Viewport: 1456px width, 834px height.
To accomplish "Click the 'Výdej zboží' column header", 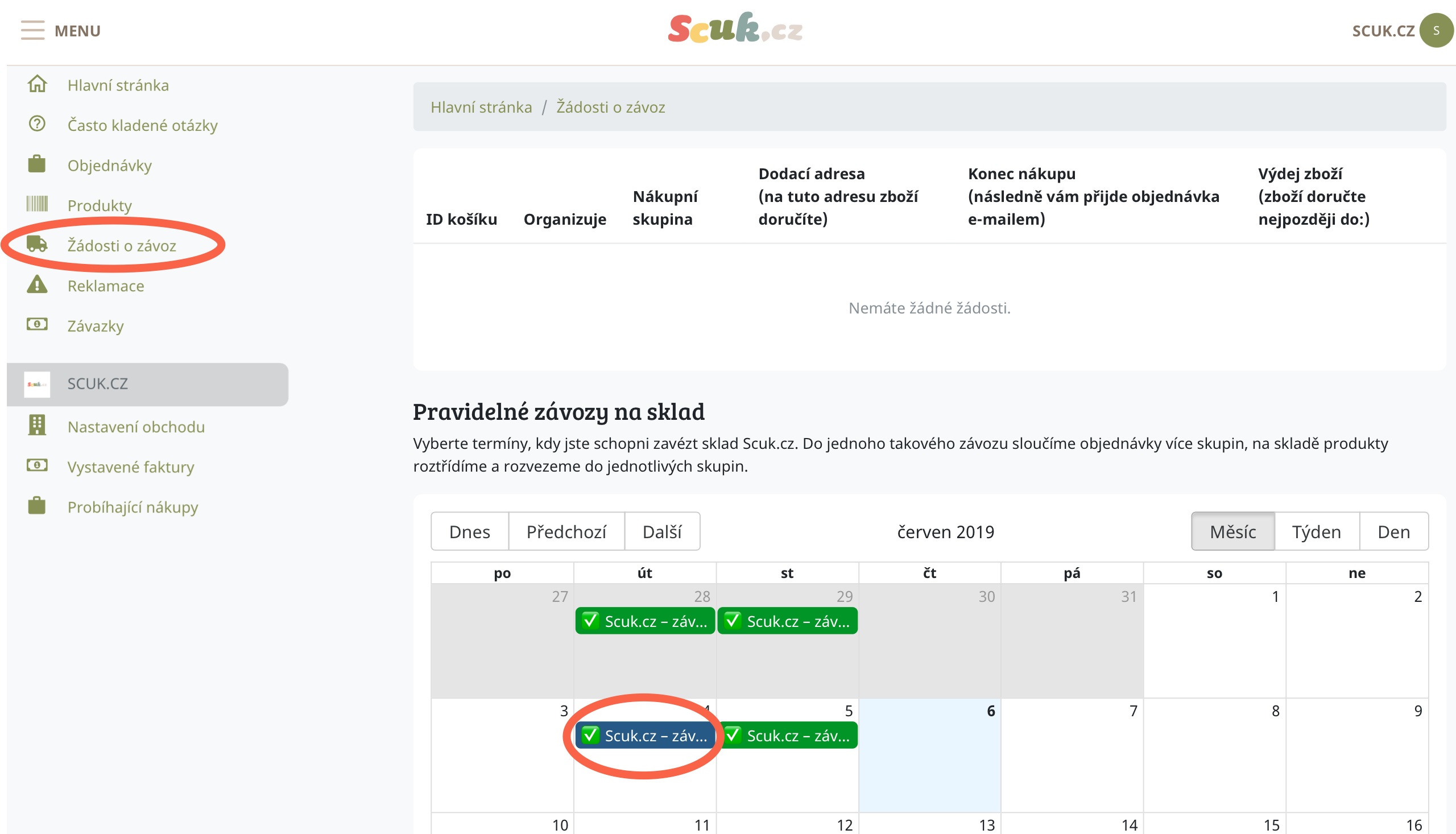I will point(1313,196).
